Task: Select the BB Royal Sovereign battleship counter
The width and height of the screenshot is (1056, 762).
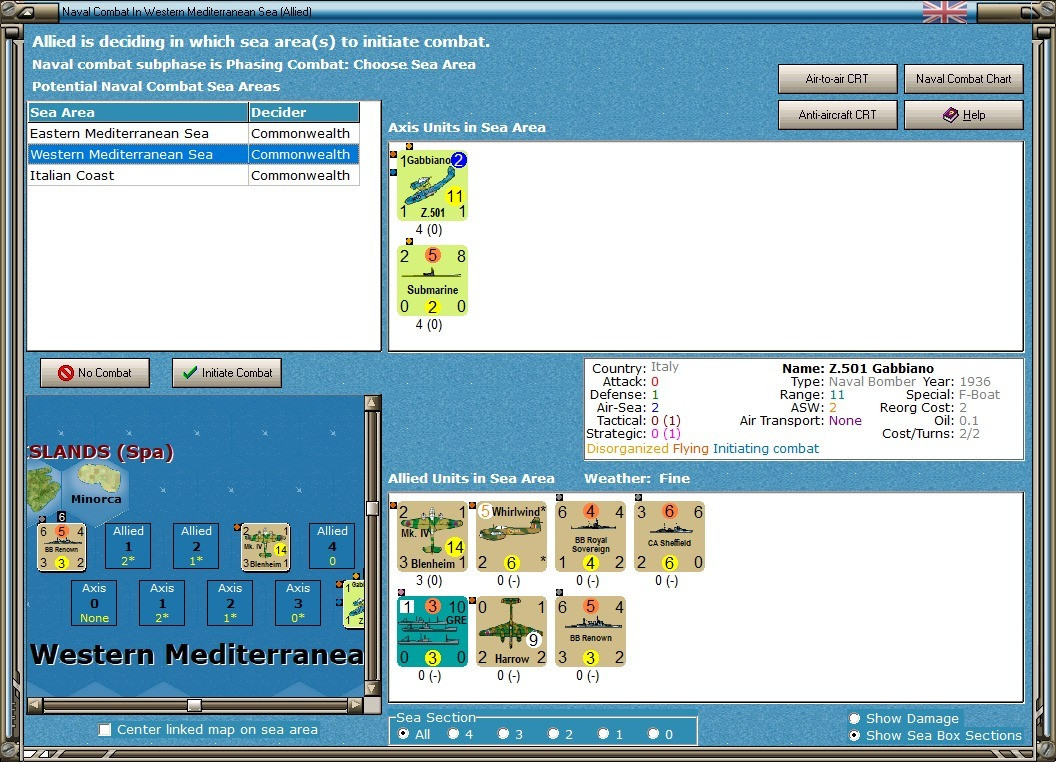Action: (x=591, y=536)
